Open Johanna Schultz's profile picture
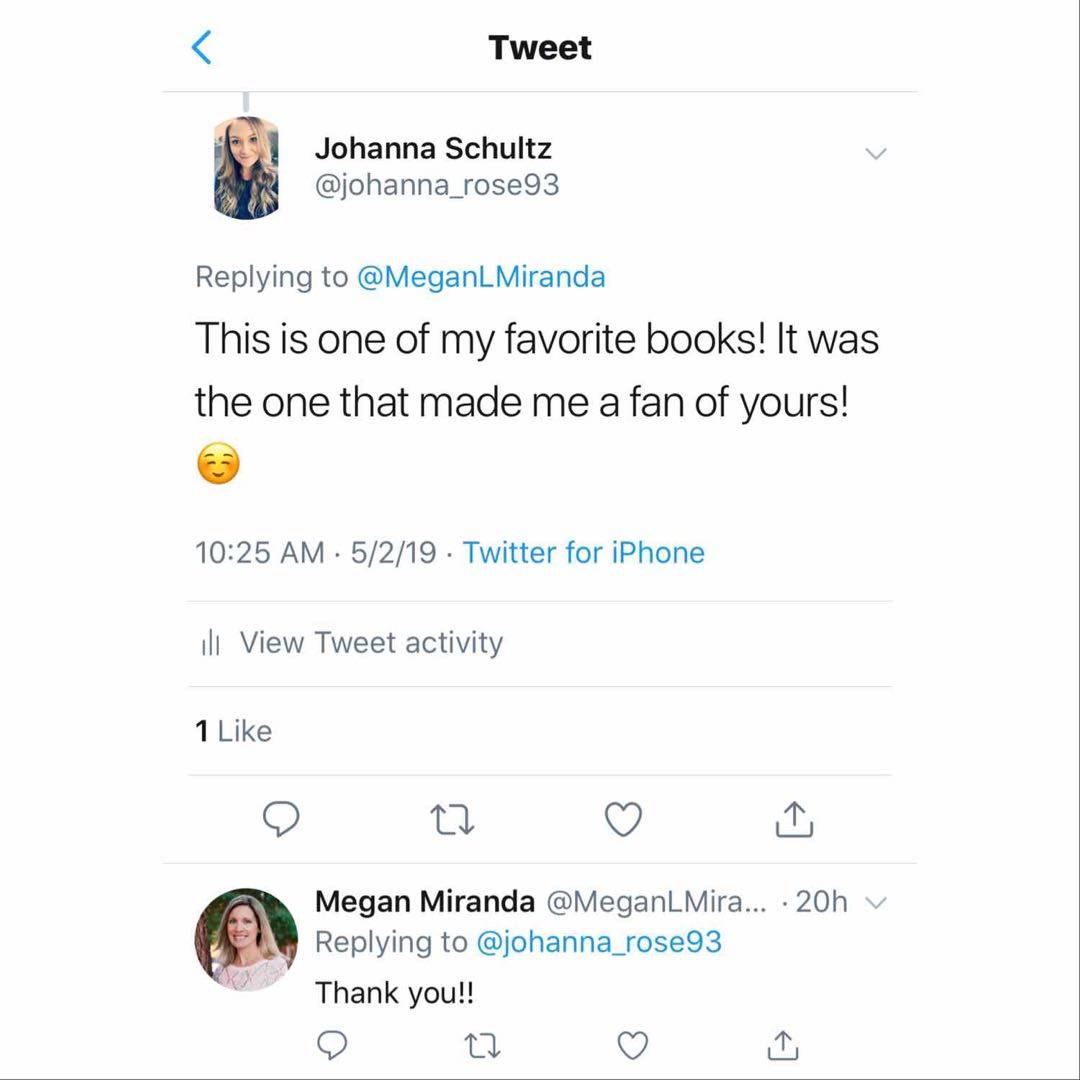 point(246,167)
